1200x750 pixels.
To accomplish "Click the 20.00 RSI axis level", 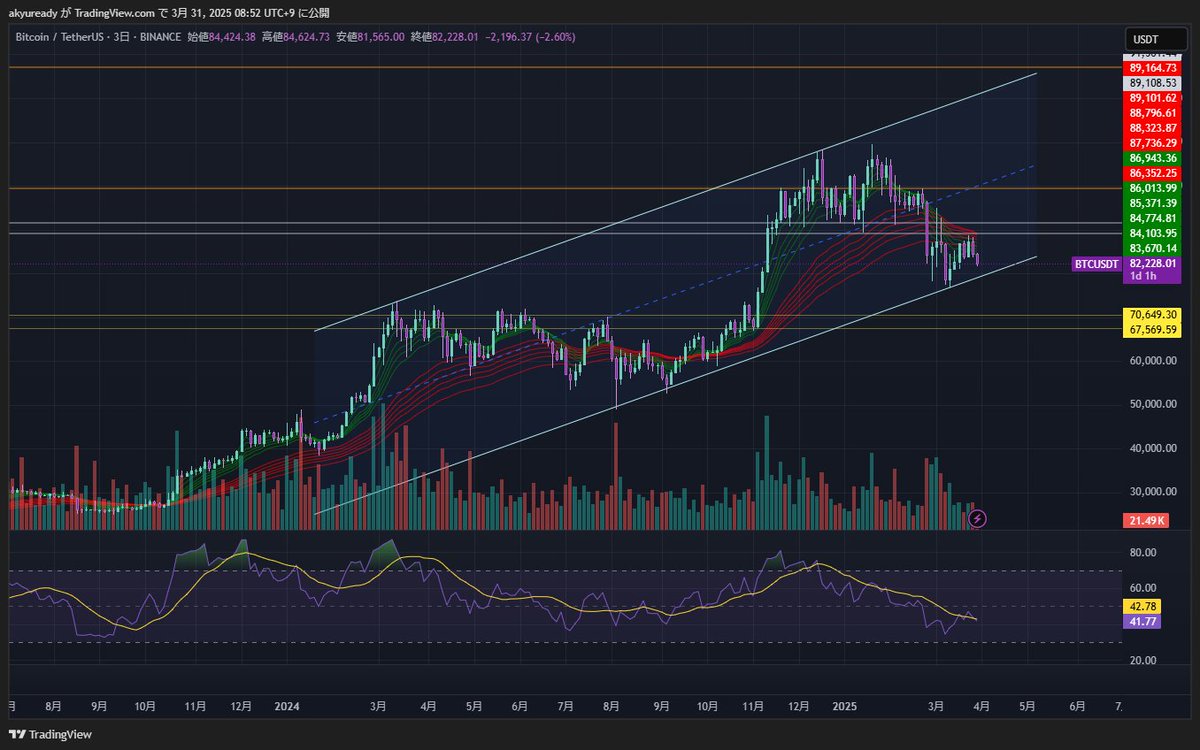I will (x=1142, y=660).
